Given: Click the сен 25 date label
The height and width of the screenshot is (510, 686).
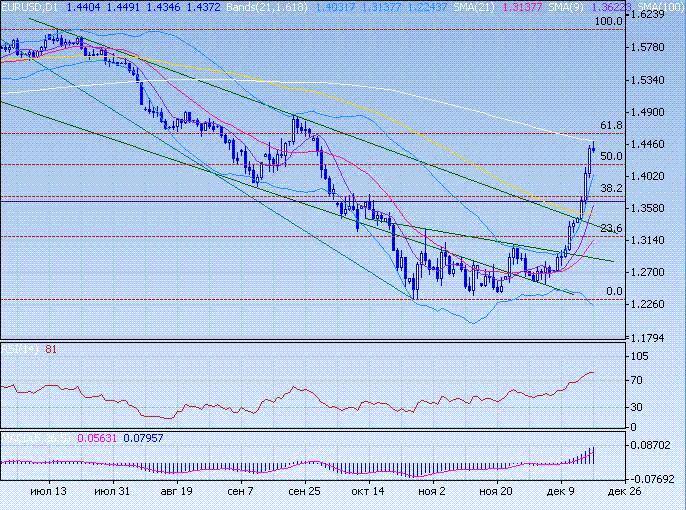Looking at the screenshot, I should click(303, 492).
